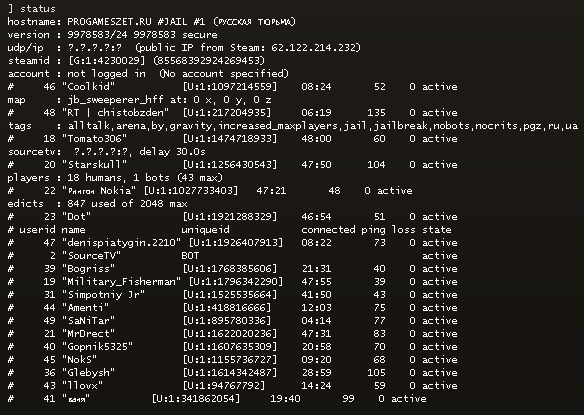Click player "denispiatygin.2210" name

click(x=121, y=243)
